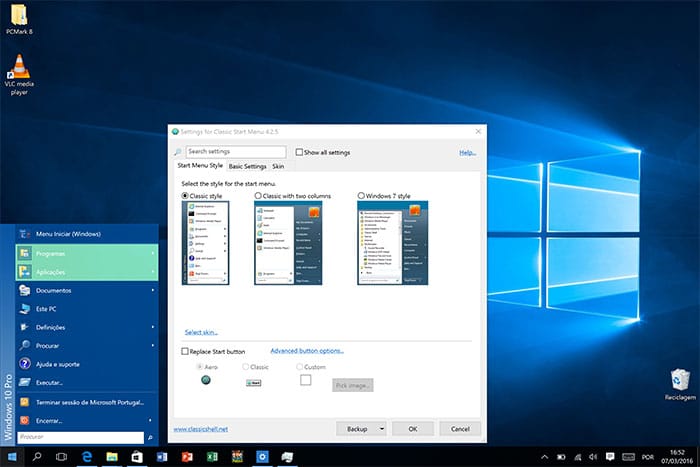Open Action Center notifications icon
The width and height of the screenshot is (700, 467).
(x=610, y=456)
